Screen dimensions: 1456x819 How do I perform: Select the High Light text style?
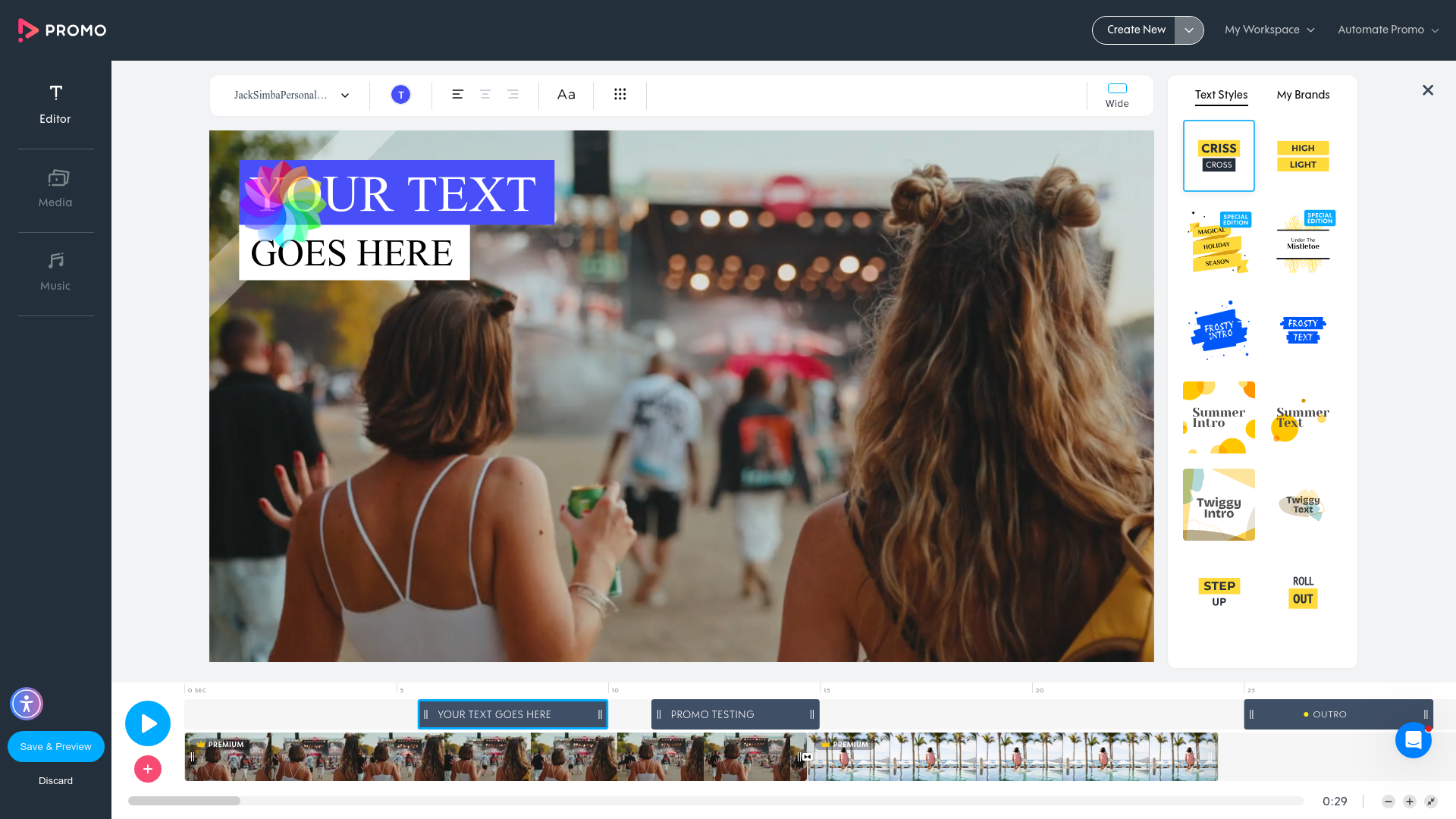(x=1303, y=155)
